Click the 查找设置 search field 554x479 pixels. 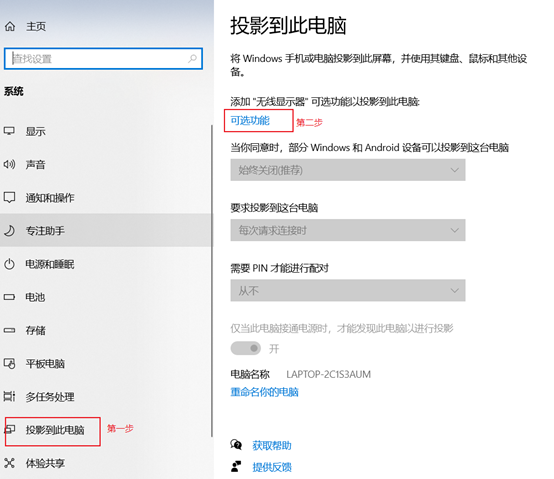click(x=103, y=59)
